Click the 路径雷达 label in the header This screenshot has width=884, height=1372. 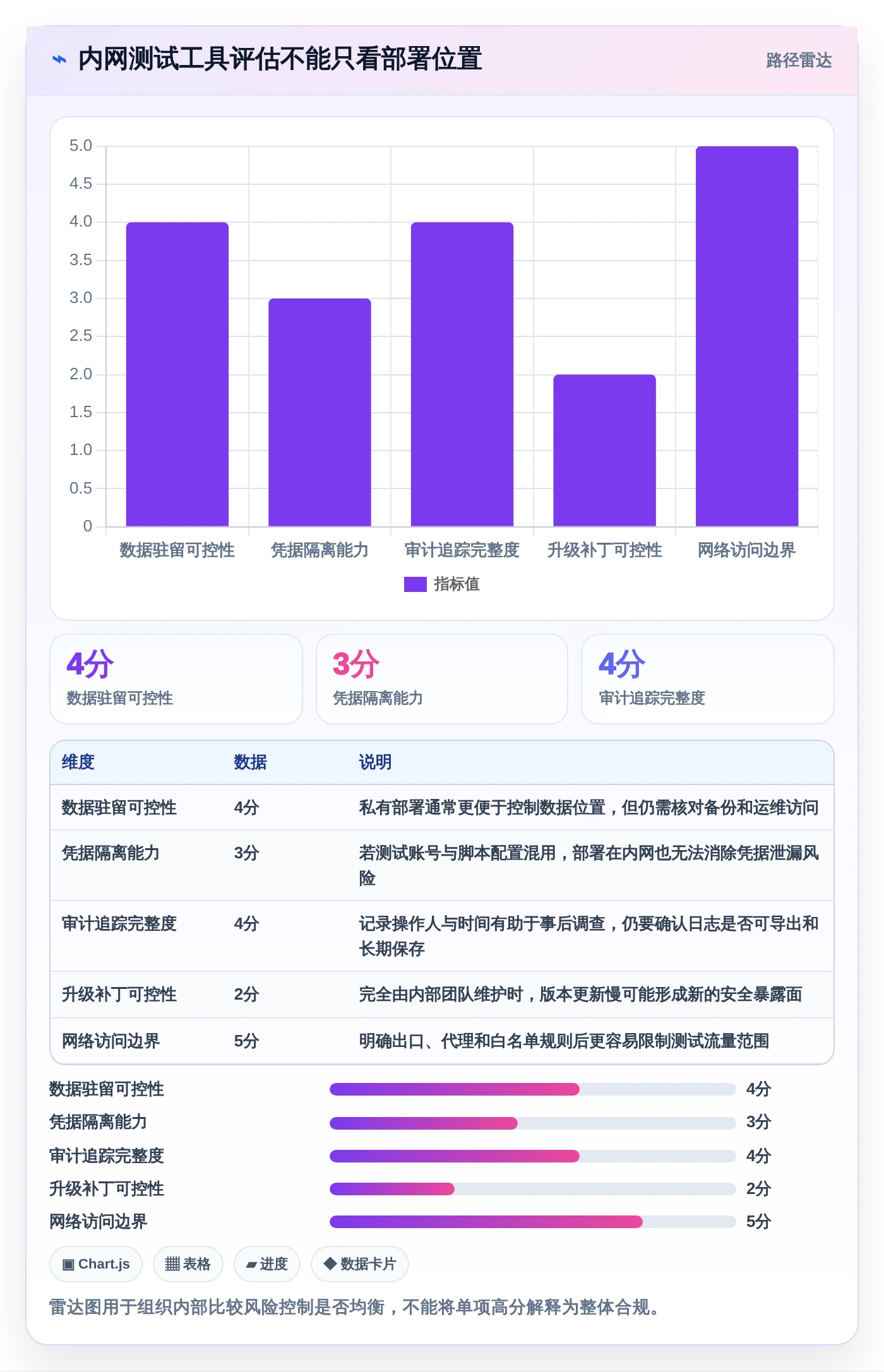click(799, 60)
